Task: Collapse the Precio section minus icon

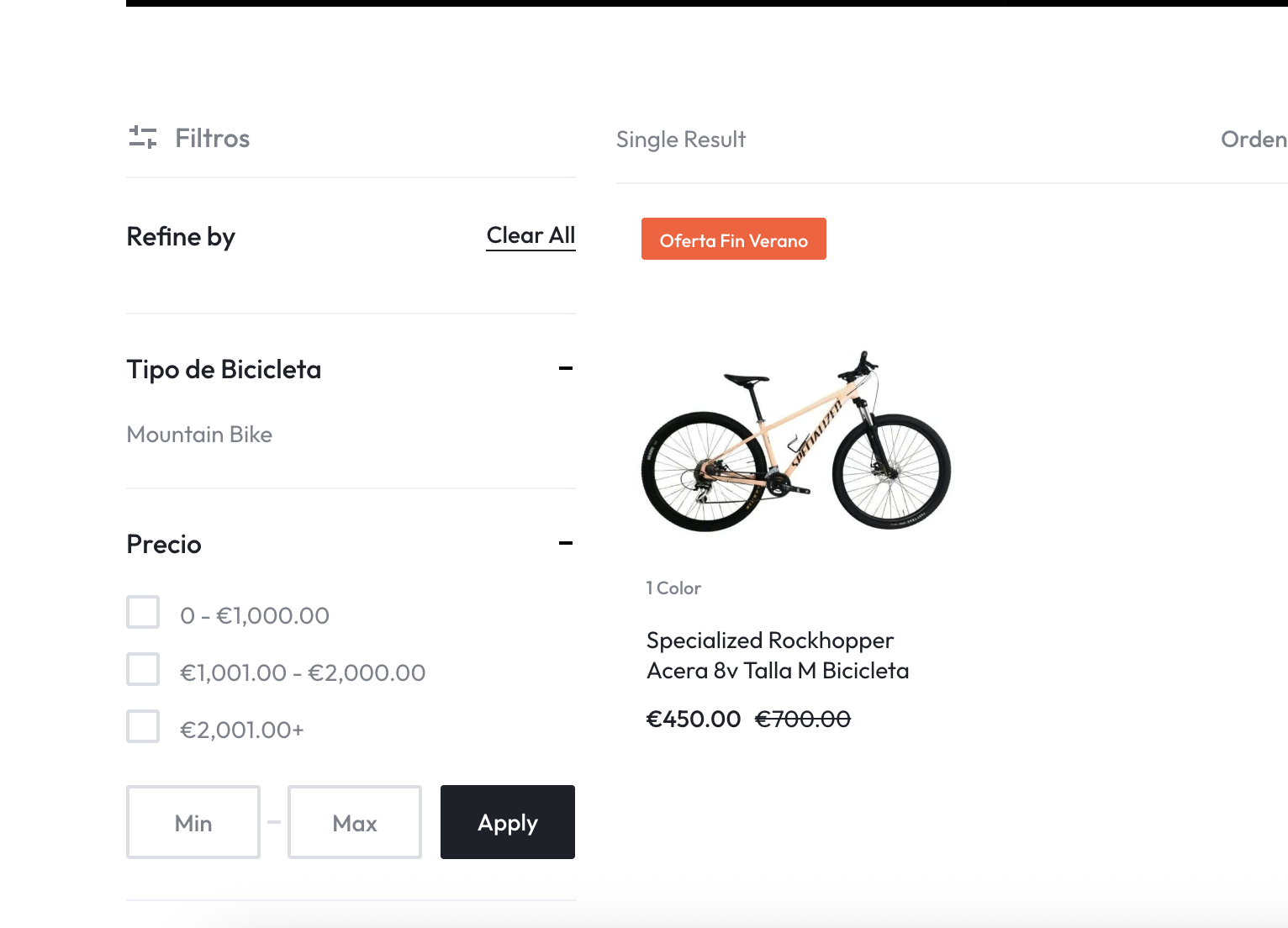Action: tap(566, 543)
